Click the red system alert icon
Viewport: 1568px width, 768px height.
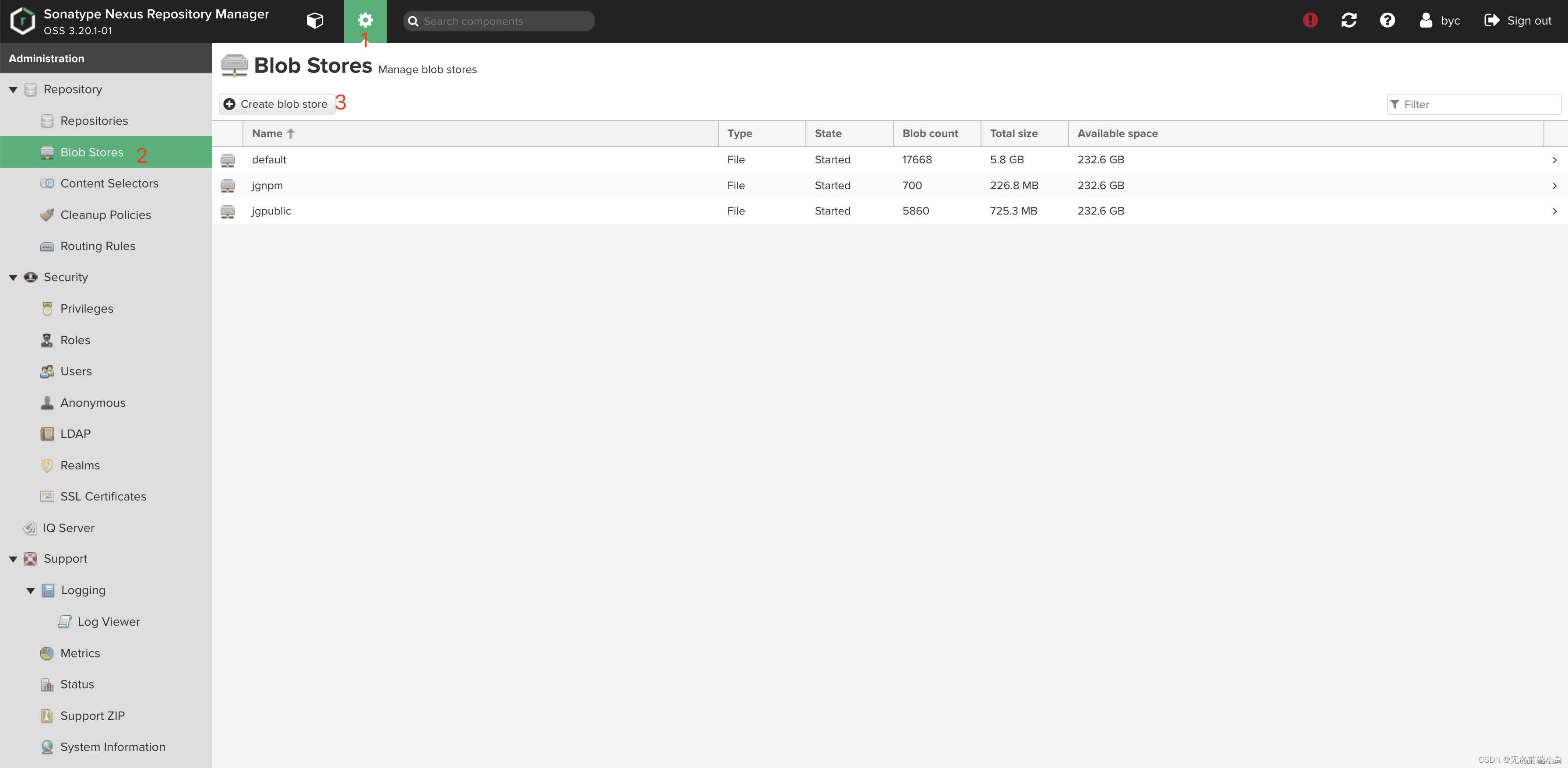pos(1310,21)
